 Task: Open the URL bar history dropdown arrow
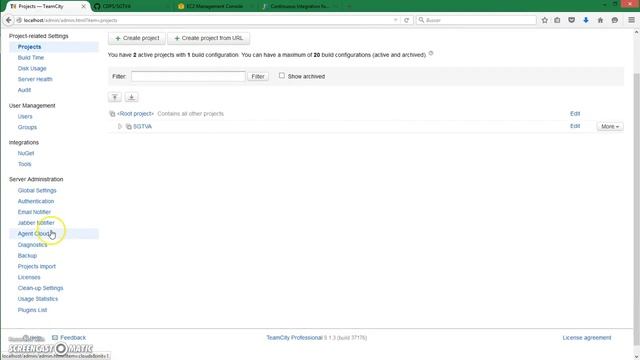click(x=395, y=20)
